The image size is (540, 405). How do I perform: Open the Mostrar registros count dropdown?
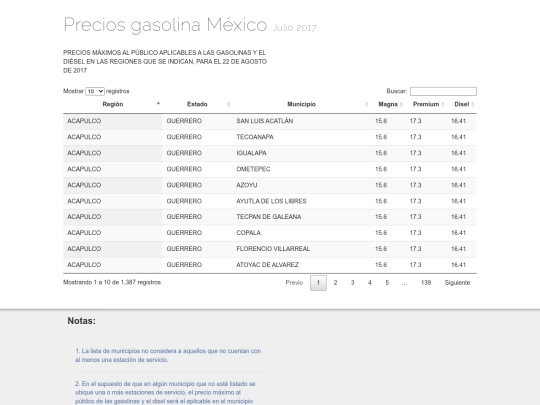click(x=95, y=91)
